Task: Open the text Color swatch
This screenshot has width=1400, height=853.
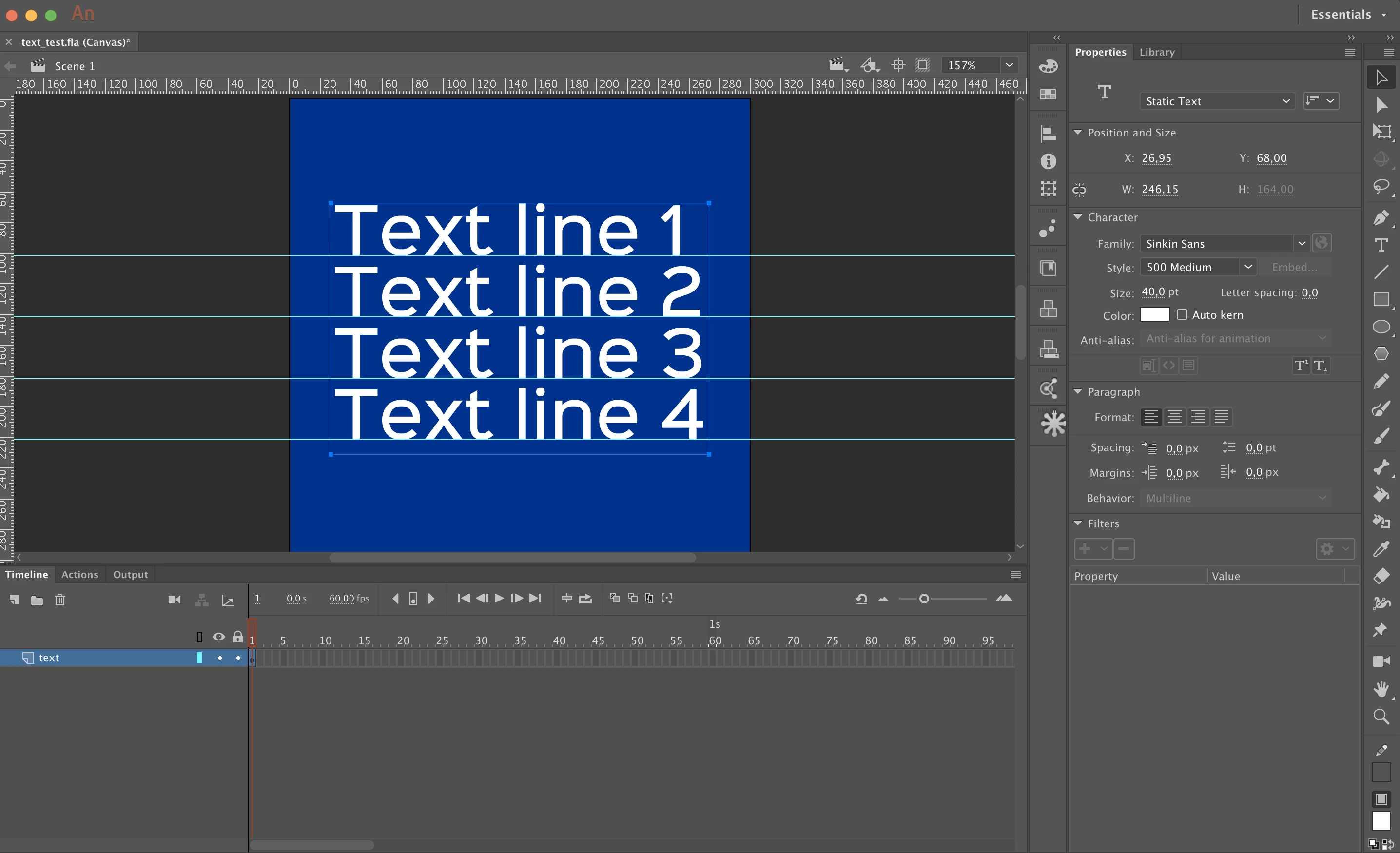Action: 1154,315
